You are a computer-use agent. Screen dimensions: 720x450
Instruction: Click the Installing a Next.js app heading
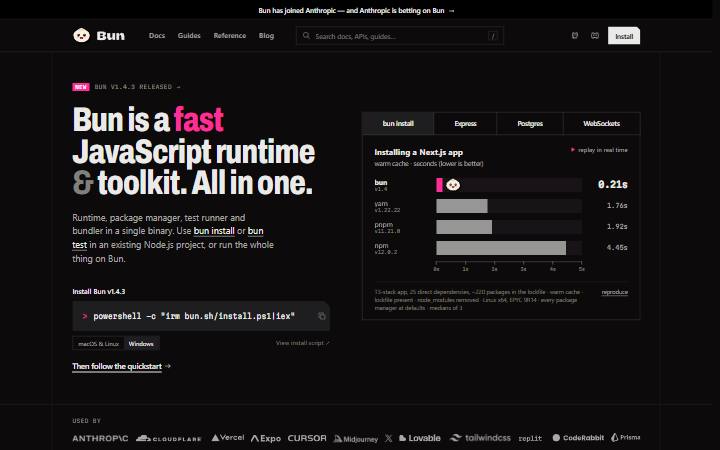pos(418,152)
